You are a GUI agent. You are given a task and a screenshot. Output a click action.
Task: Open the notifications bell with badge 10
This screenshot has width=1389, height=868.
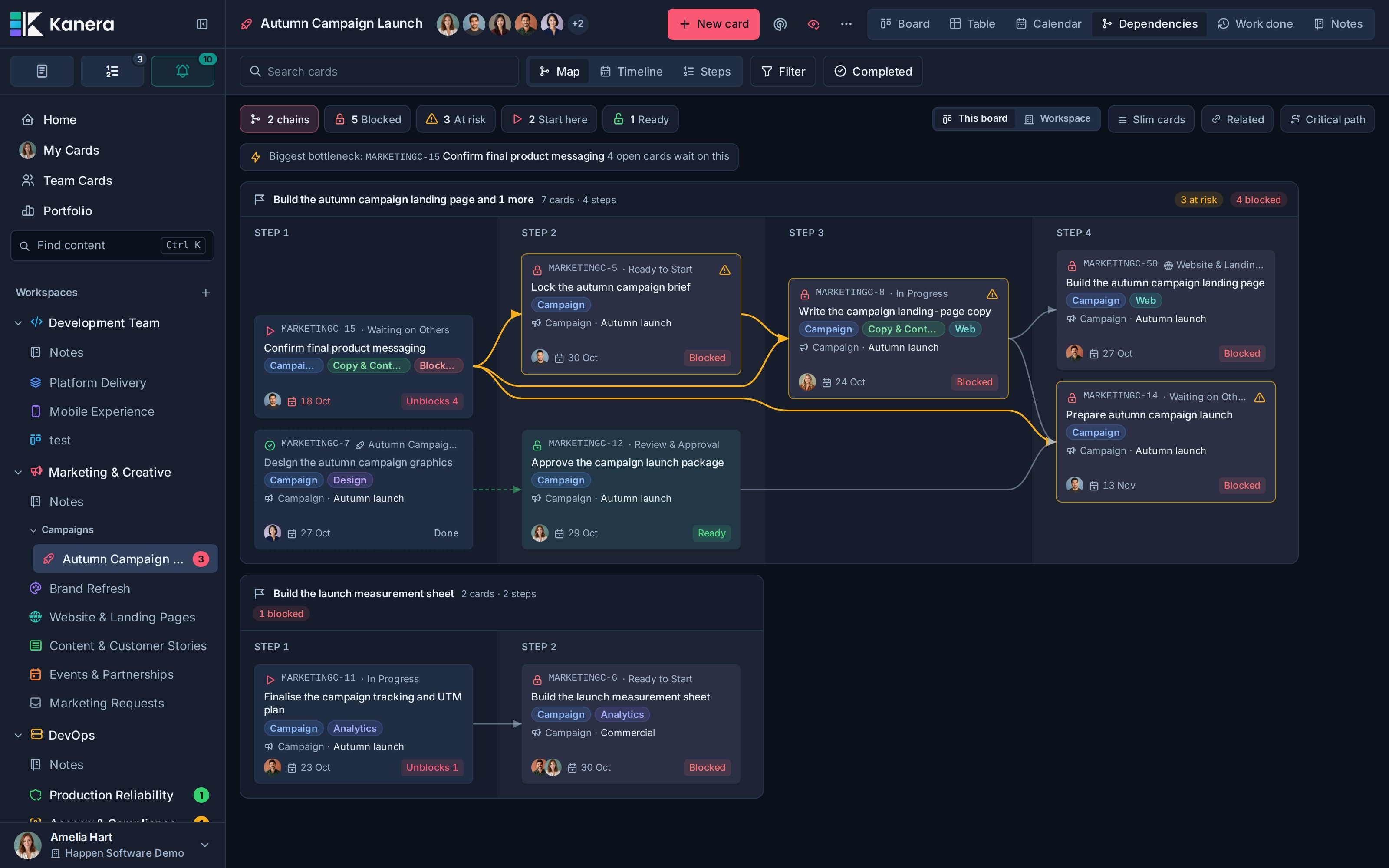(x=182, y=71)
